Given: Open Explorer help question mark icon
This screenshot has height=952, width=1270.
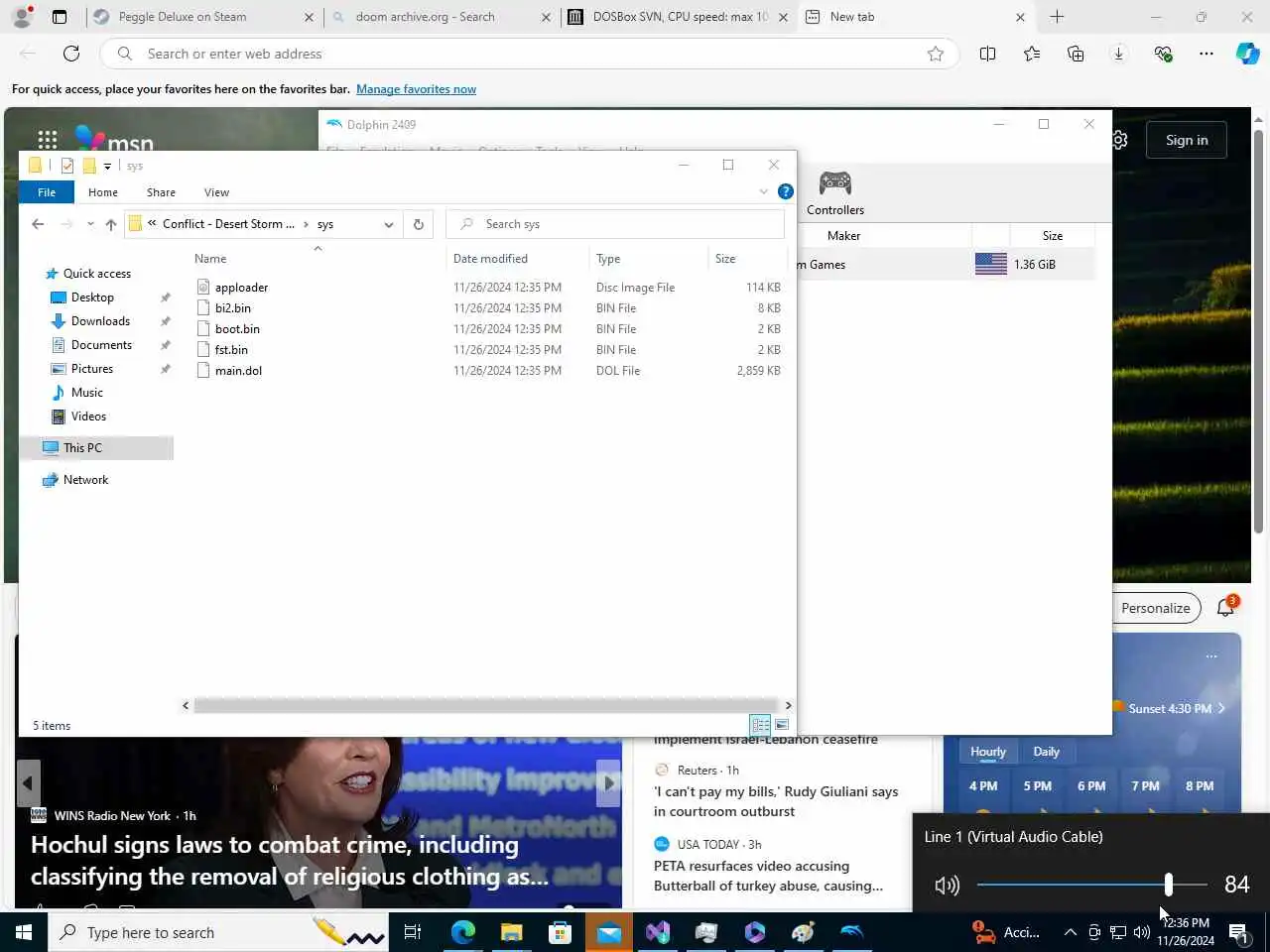Looking at the screenshot, I should point(785,192).
